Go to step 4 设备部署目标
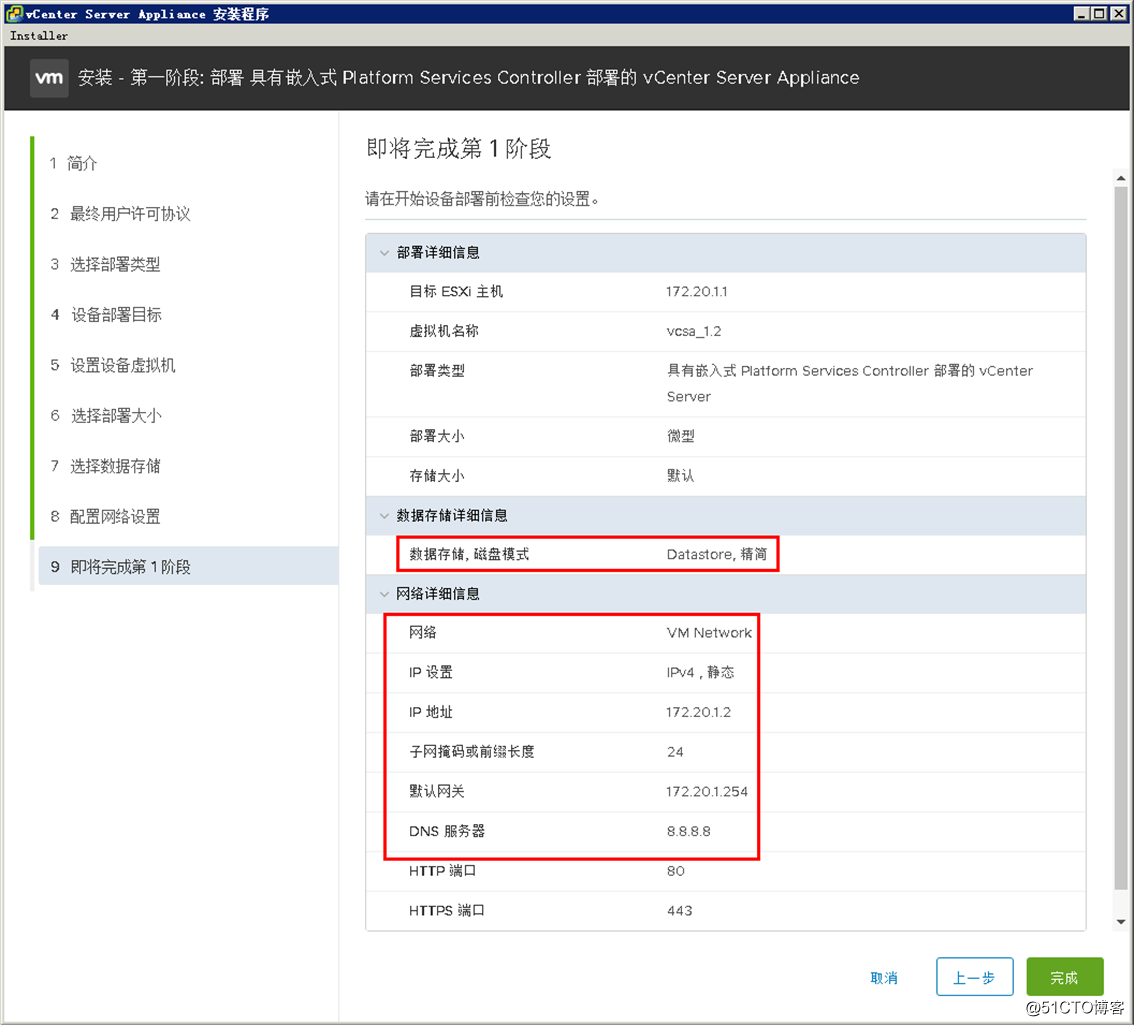 pyautogui.click(x=106, y=315)
